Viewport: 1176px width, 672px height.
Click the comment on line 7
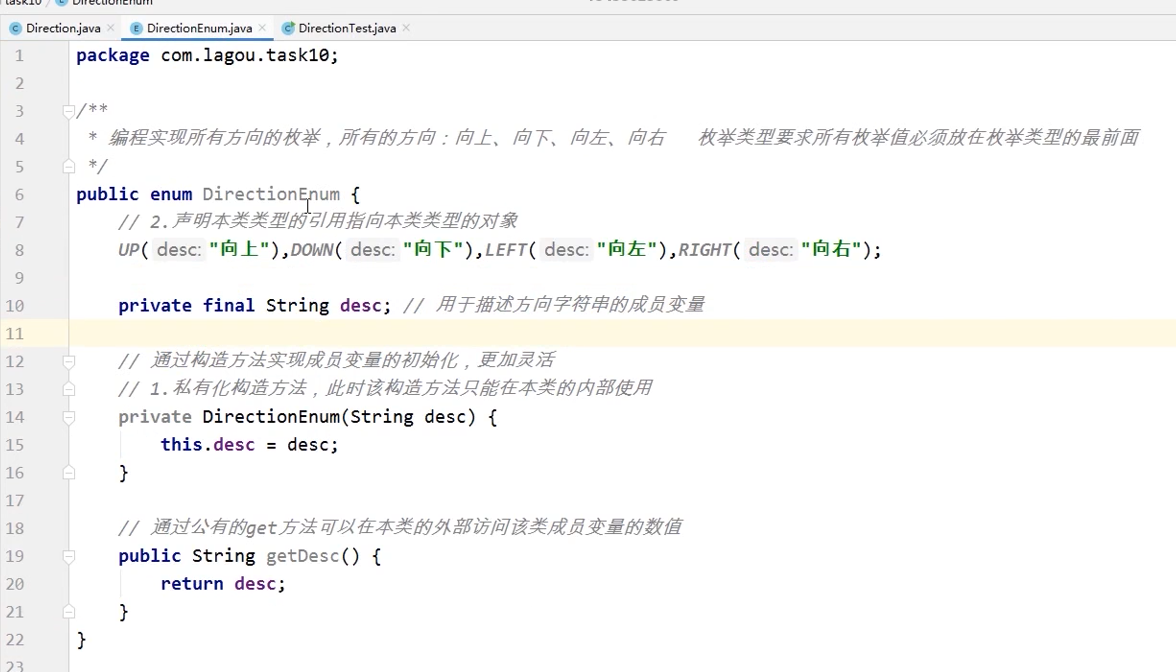point(318,221)
